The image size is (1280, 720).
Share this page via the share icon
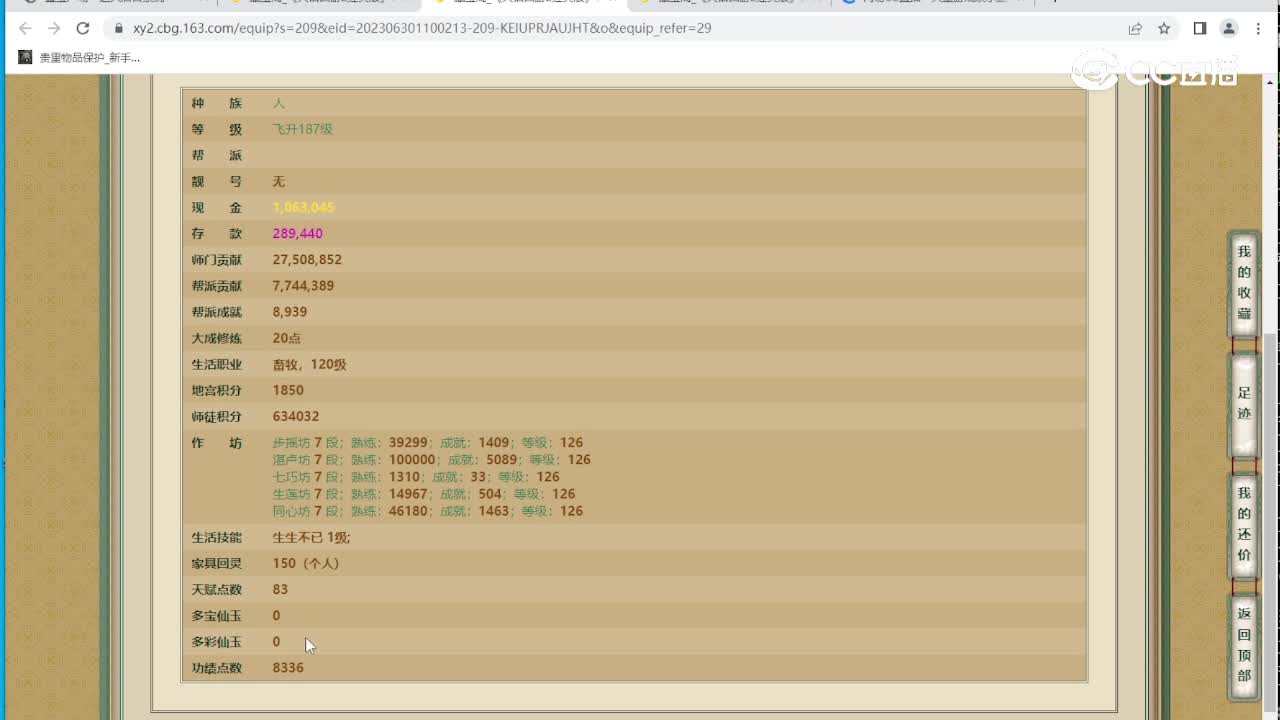click(1135, 28)
